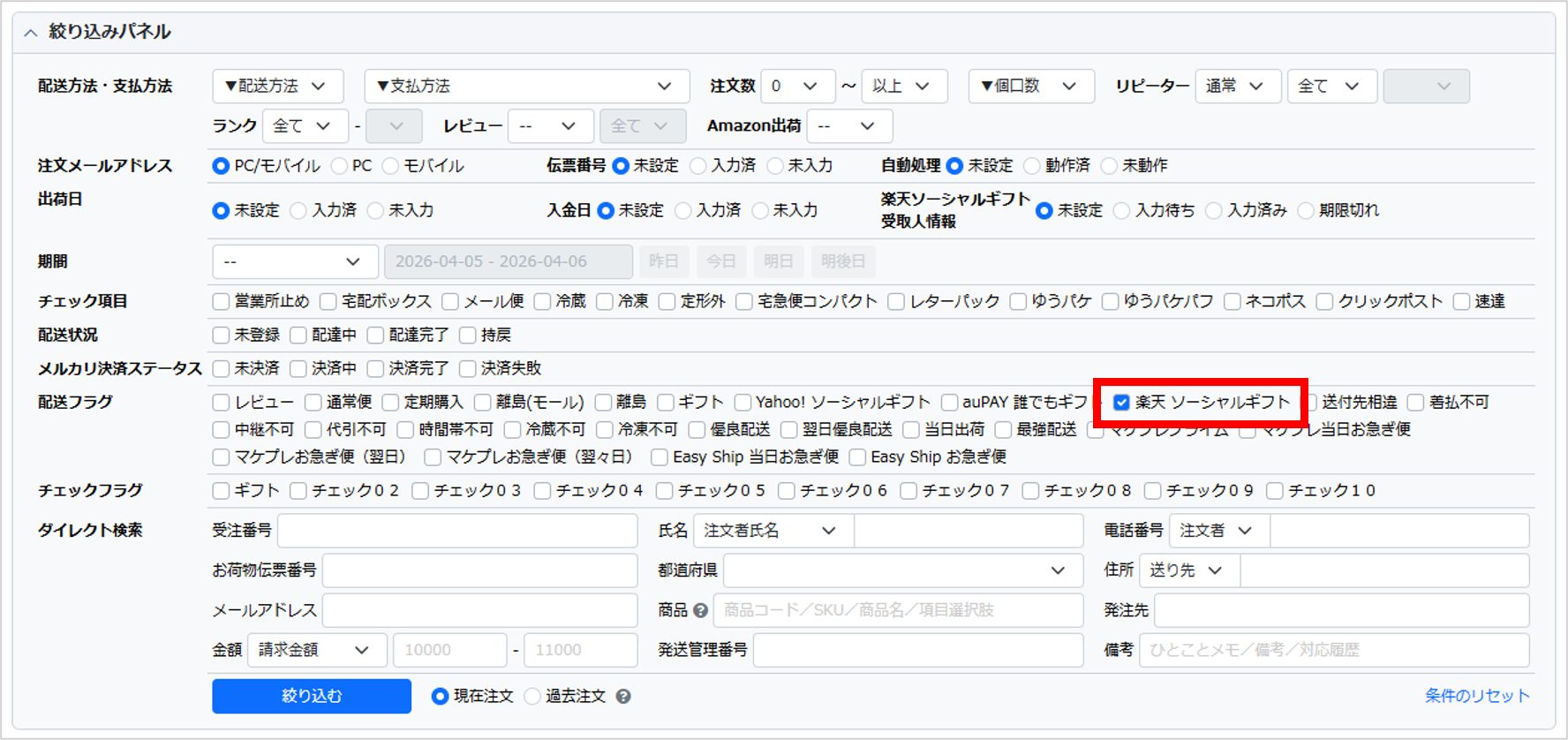Screen dimensions: 1568x740
Task: Click help icon beside 過去注文 option
Action: [623, 697]
